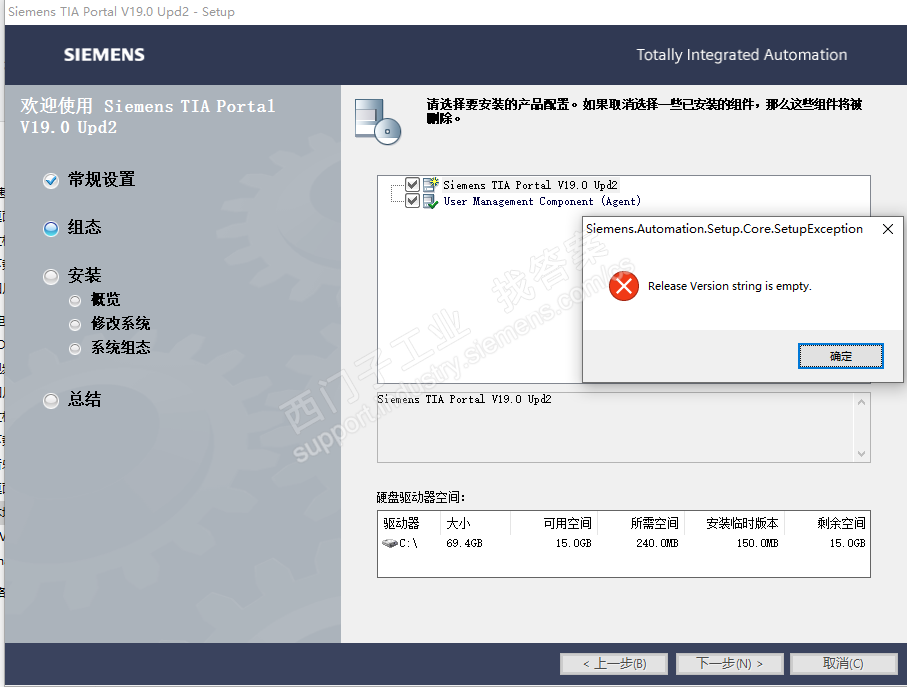This screenshot has height=687, width=907.
Task: Select the 修改系统 sub-step indicator
Action: tap(75, 324)
